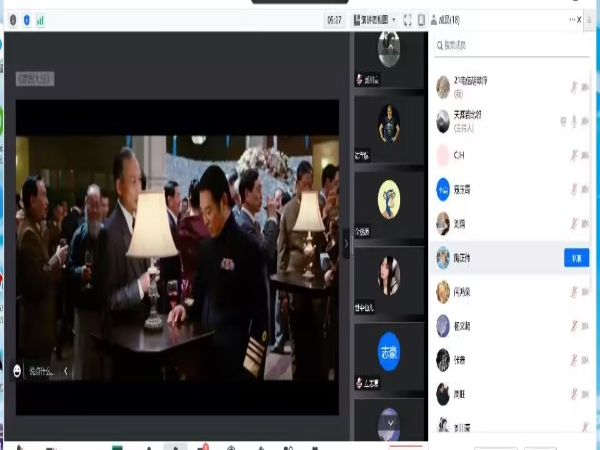Click the member search field
600x450 pixels.
coord(512,46)
